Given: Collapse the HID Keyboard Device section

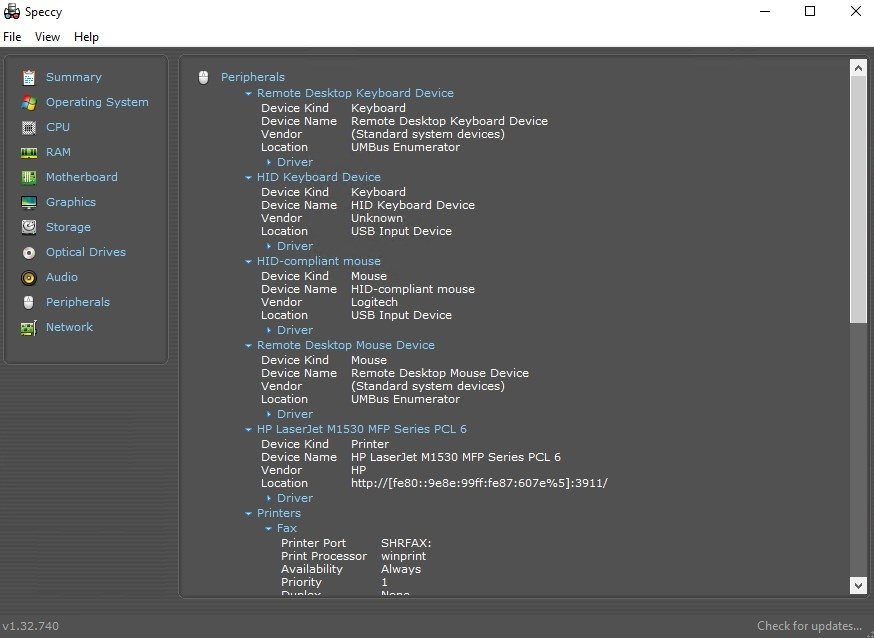Looking at the screenshot, I should tap(248, 178).
